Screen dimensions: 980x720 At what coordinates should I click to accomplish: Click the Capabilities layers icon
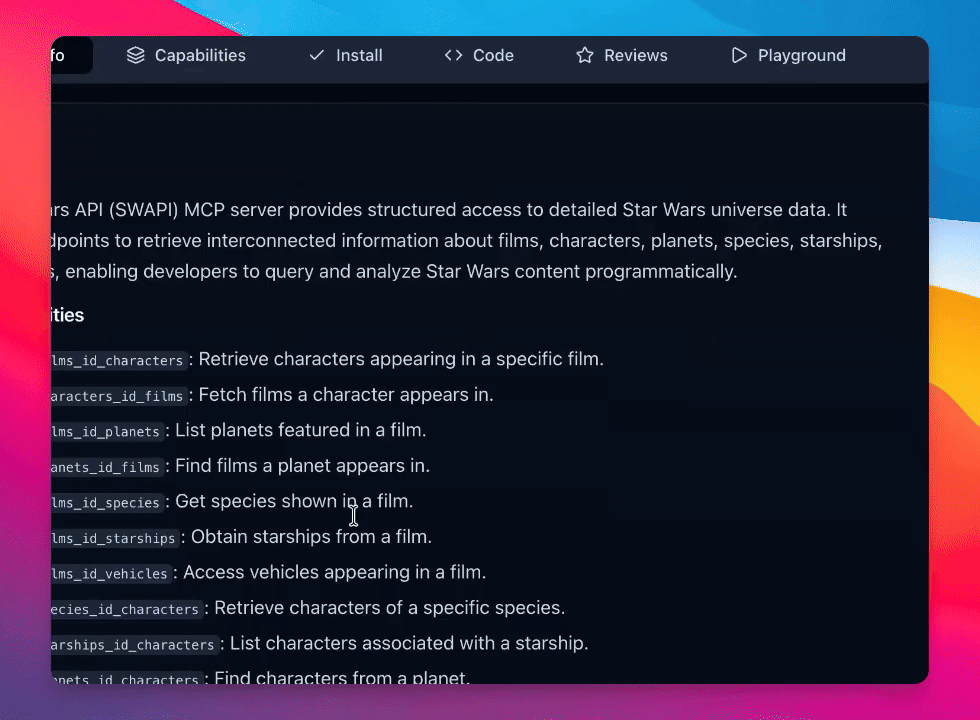click(136, 56)
